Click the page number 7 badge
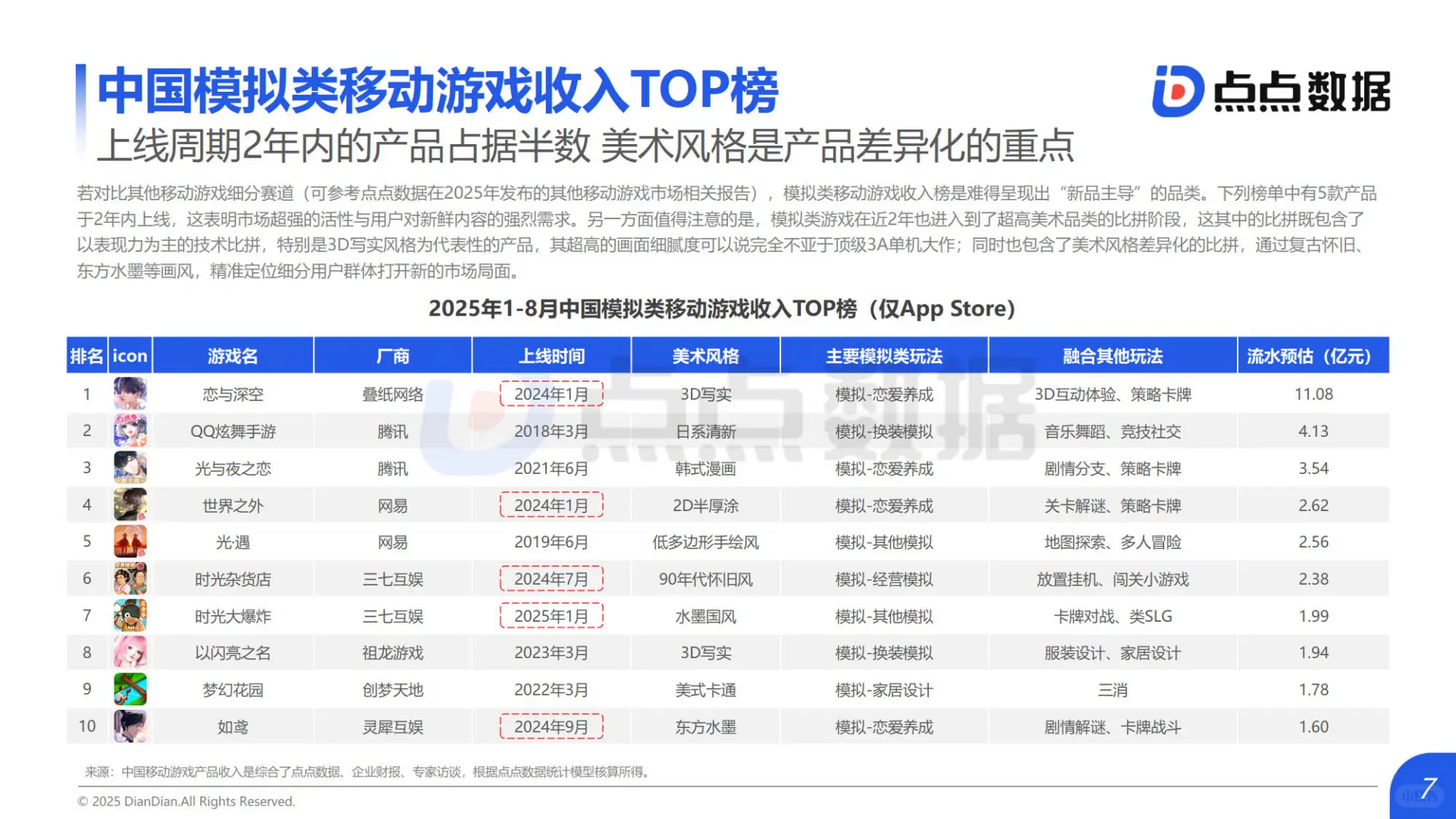 (1429, 786)
